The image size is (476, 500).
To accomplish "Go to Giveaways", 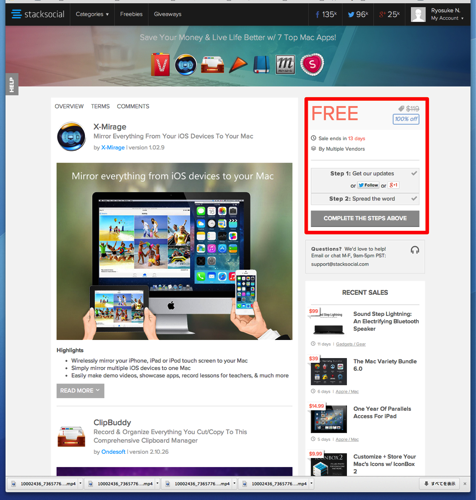I will (167, 14).
